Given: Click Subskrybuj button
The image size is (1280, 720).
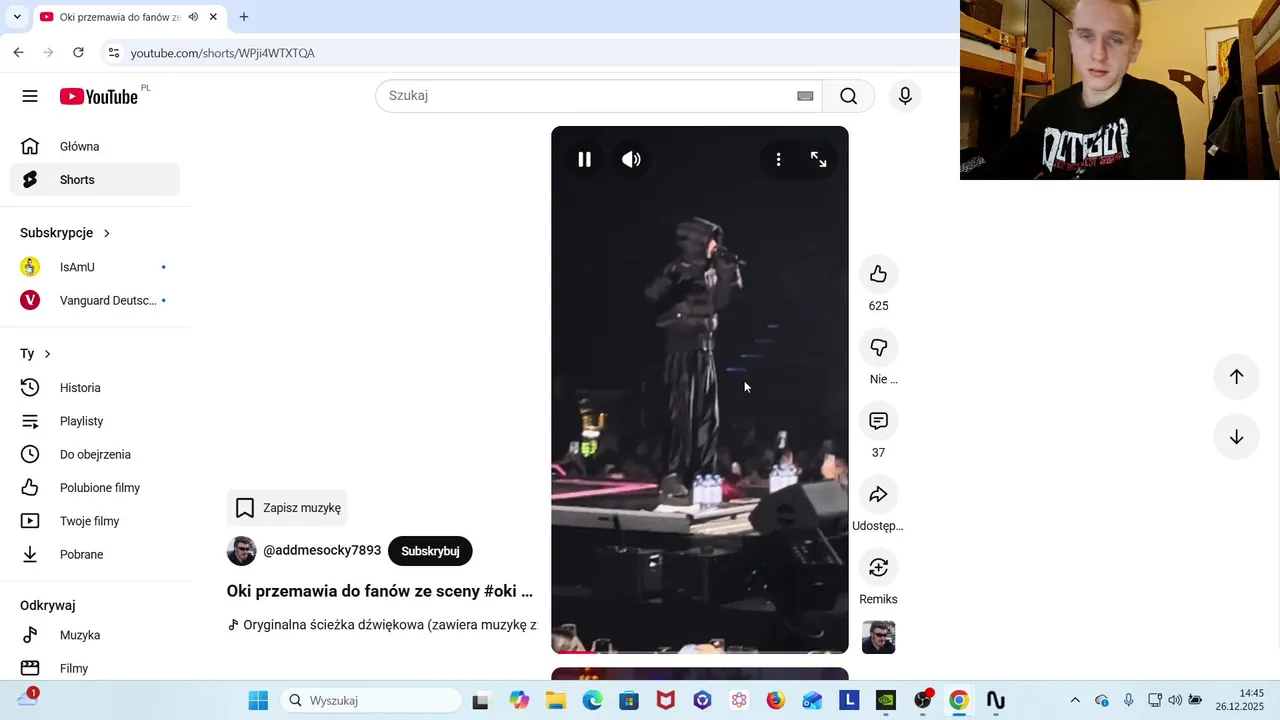Looking at the screenshot, I should 430,551.
